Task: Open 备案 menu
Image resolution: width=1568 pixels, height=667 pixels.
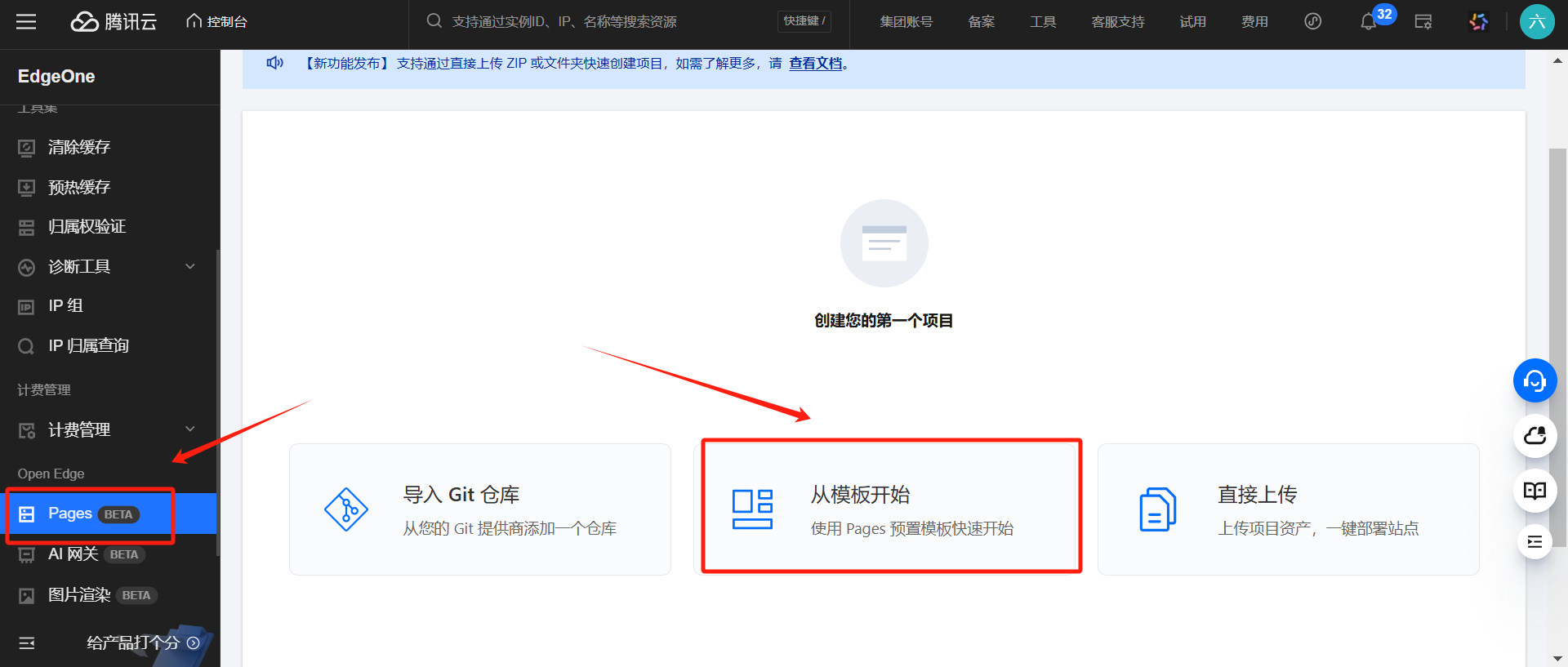Action: [981, 21]
